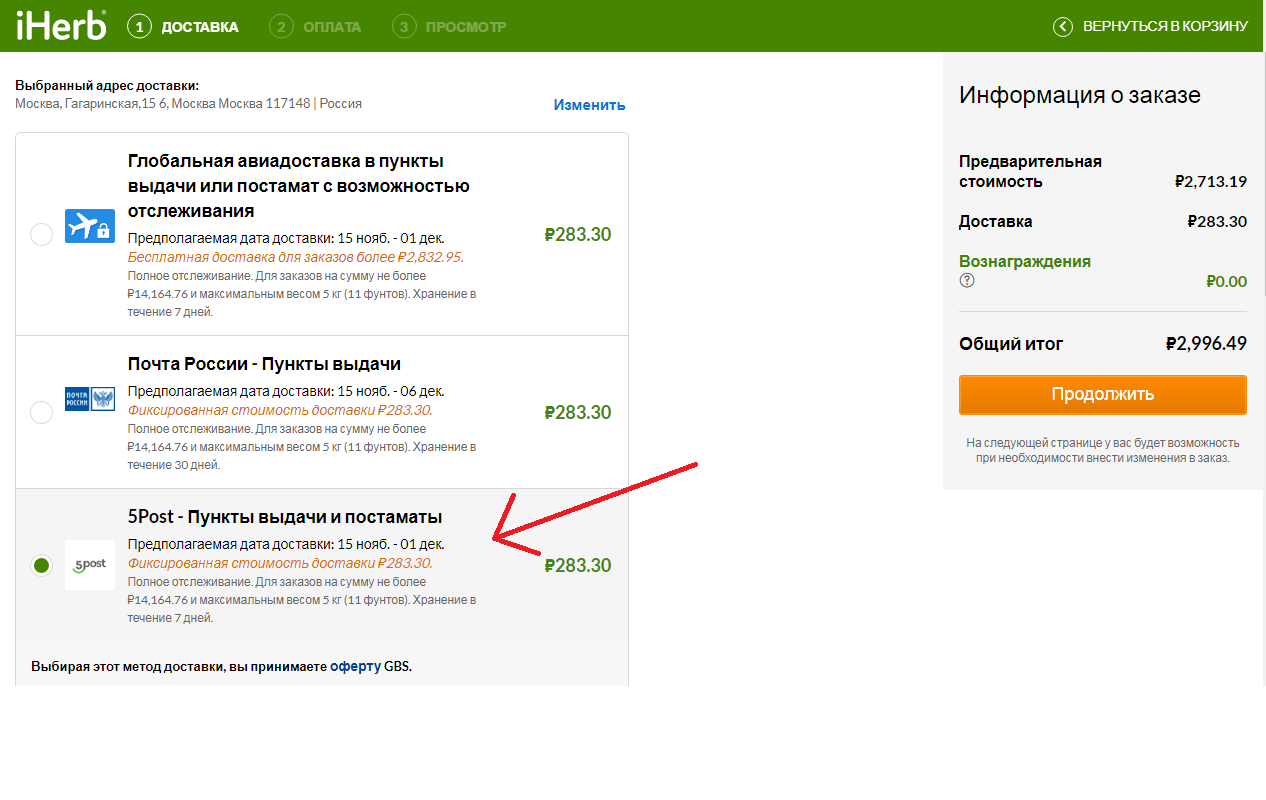Viewport: 1266px width, 800px height.
Task: Click the 5Post - Пункты выдачи и постаматы title
Action: coord(285,517)
